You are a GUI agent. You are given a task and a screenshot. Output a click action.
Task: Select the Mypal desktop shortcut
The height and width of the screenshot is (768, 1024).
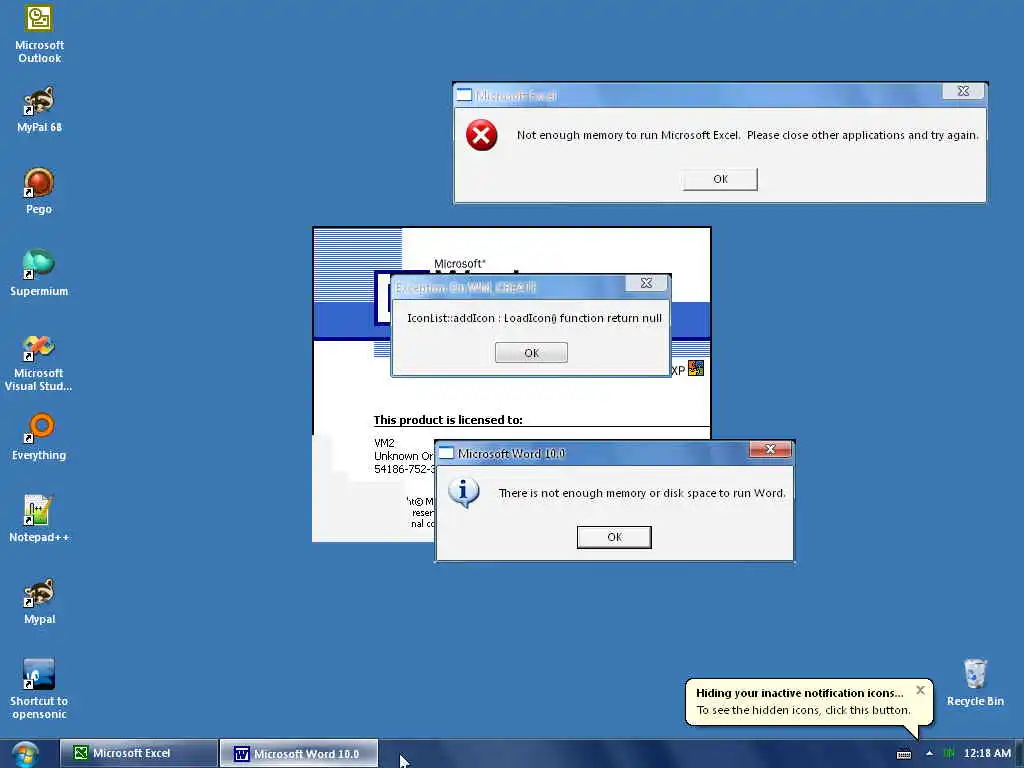(39, 601)
